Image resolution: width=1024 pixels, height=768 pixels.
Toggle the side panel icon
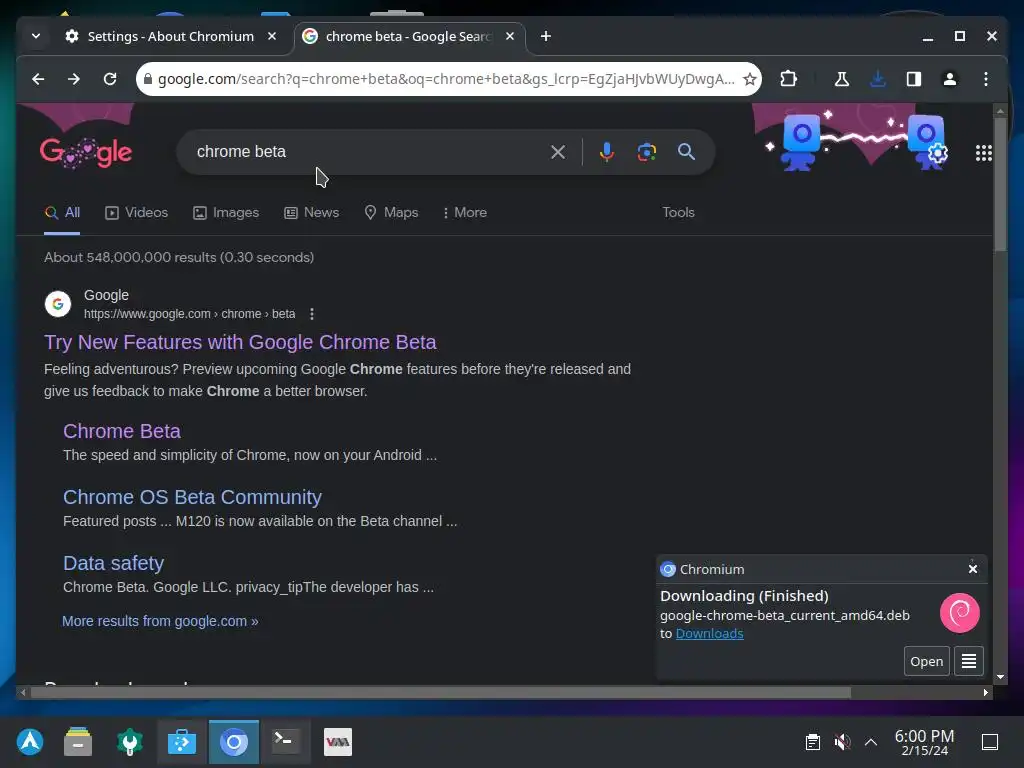coord(914,79)
